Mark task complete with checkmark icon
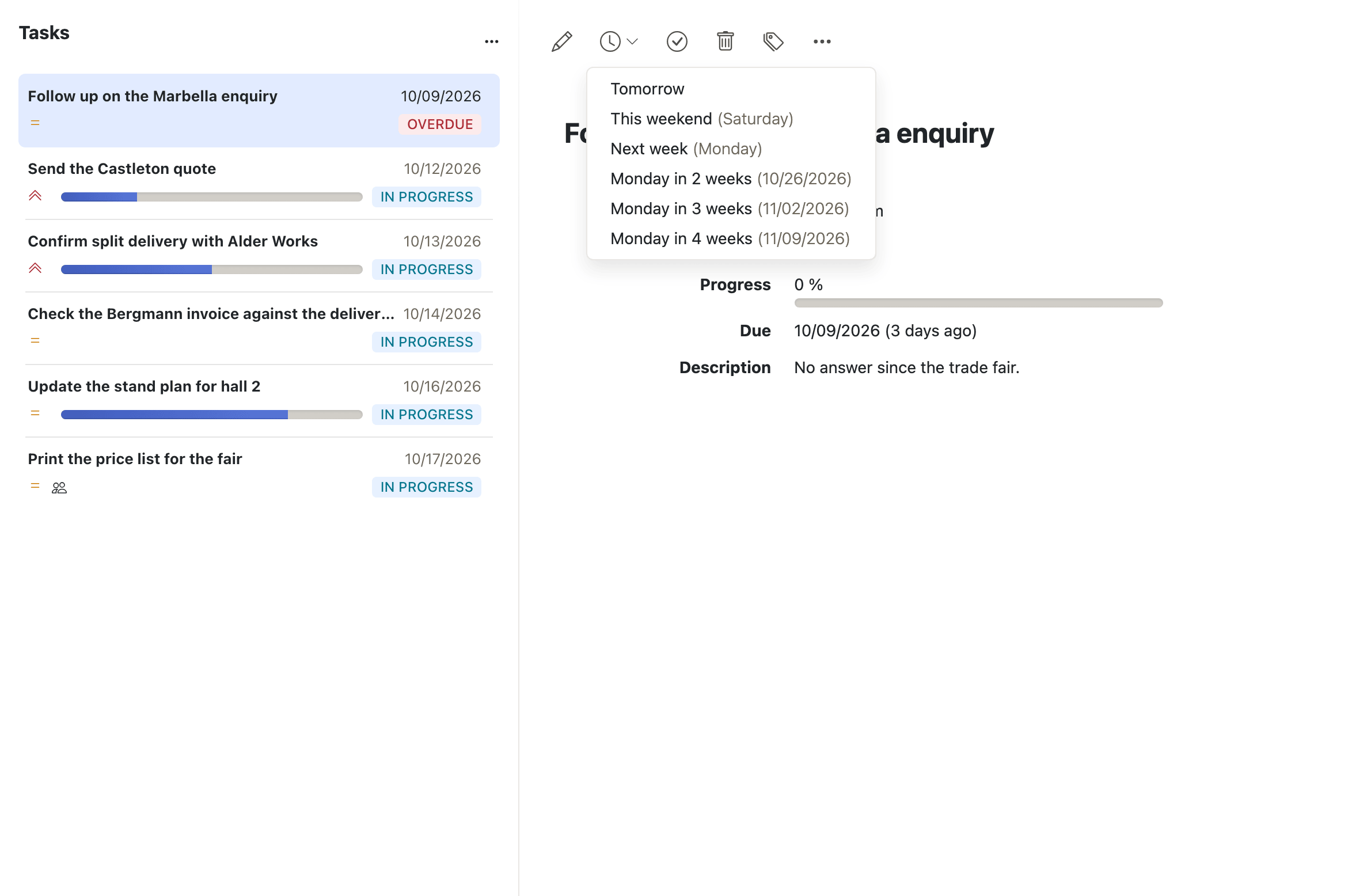This screenshot has height=896, width=1352. 677,41
